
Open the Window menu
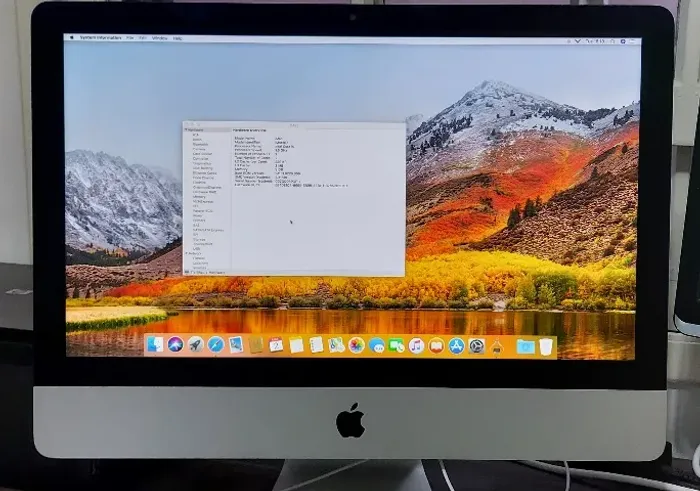159,38
